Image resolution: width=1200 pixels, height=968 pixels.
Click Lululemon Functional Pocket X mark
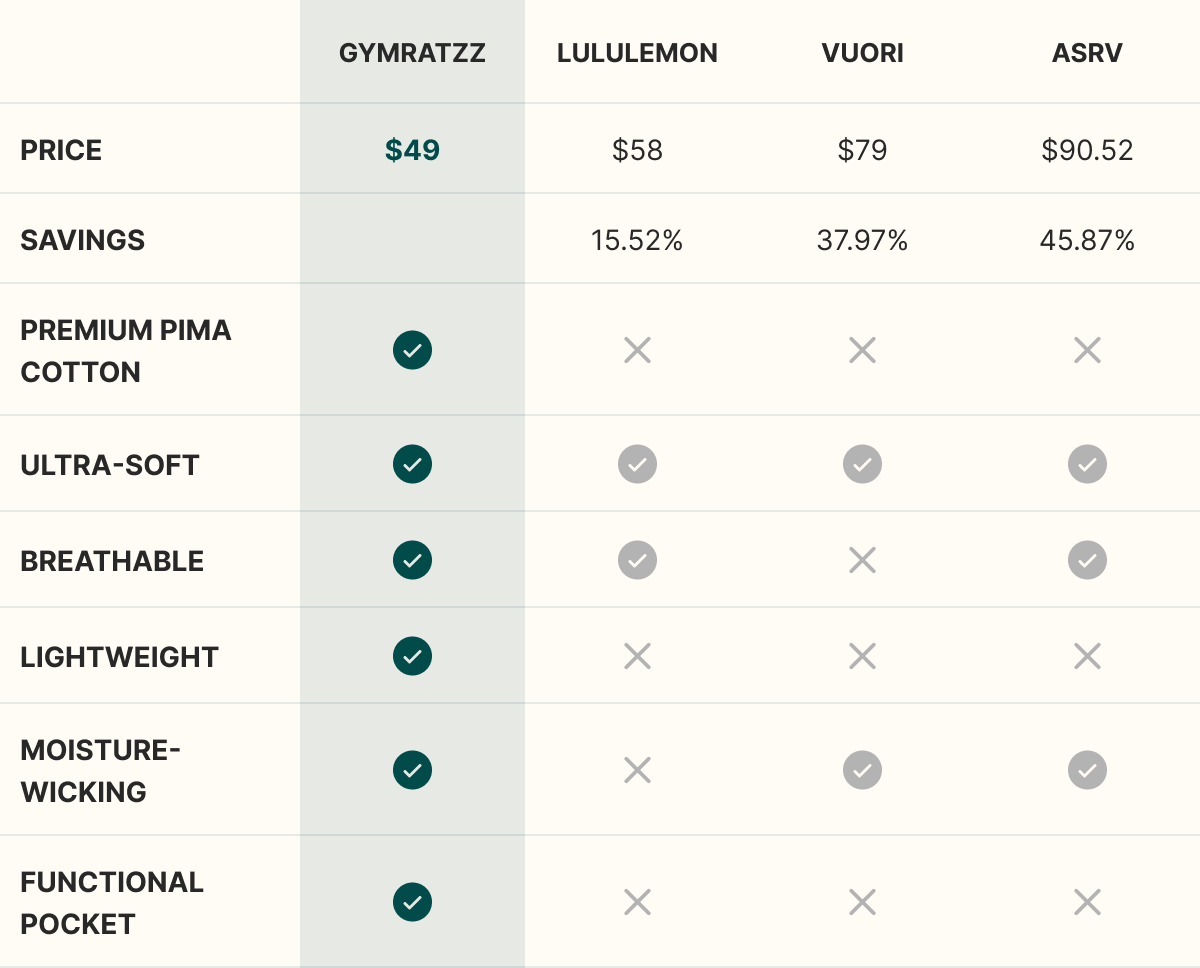coord(637,902)
